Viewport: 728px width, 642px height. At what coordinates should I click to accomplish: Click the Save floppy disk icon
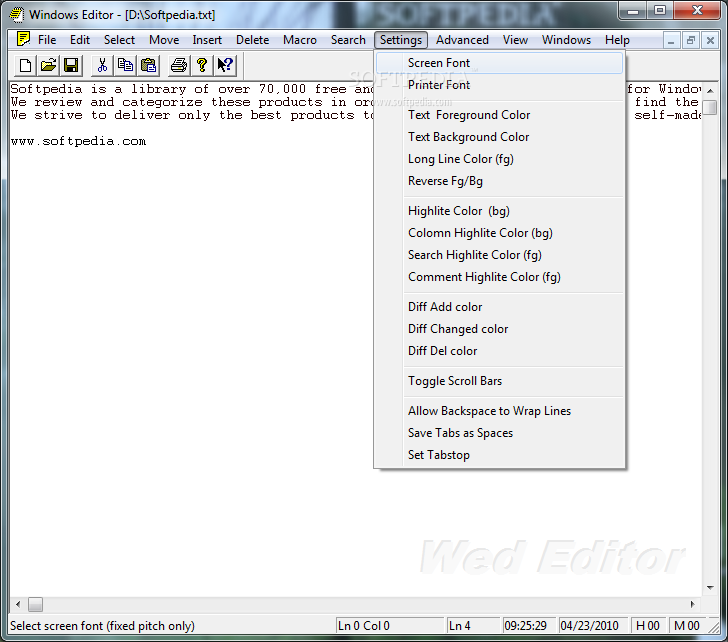pos(71,65)
